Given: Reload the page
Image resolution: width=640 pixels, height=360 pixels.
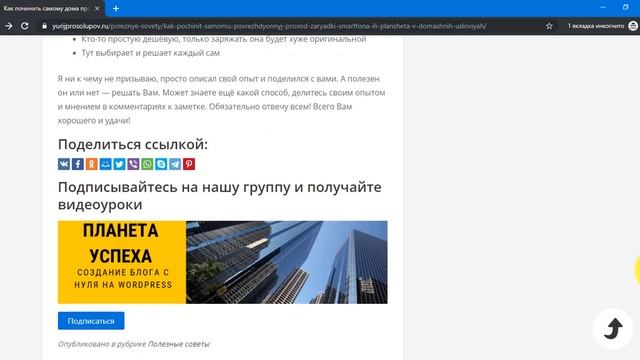Looking at the screenshot, I should pyautogui.click(x=24, y=26).
